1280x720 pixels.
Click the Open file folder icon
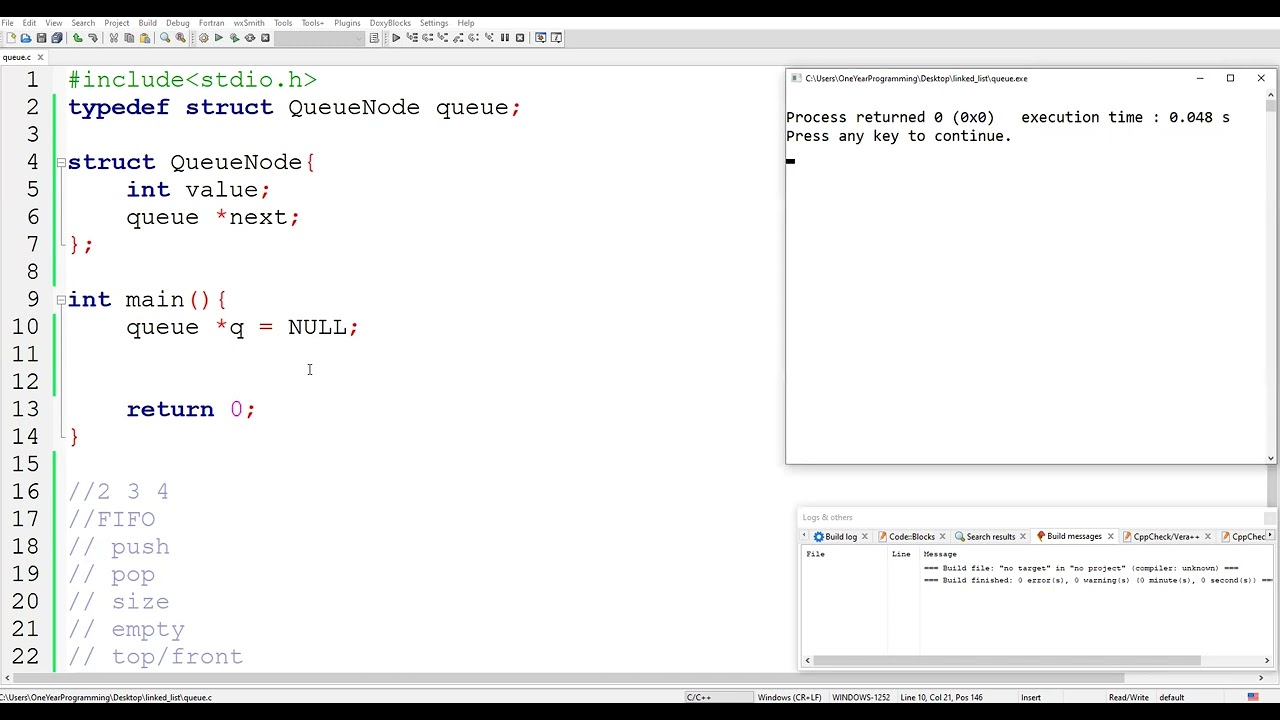point(26,38)
